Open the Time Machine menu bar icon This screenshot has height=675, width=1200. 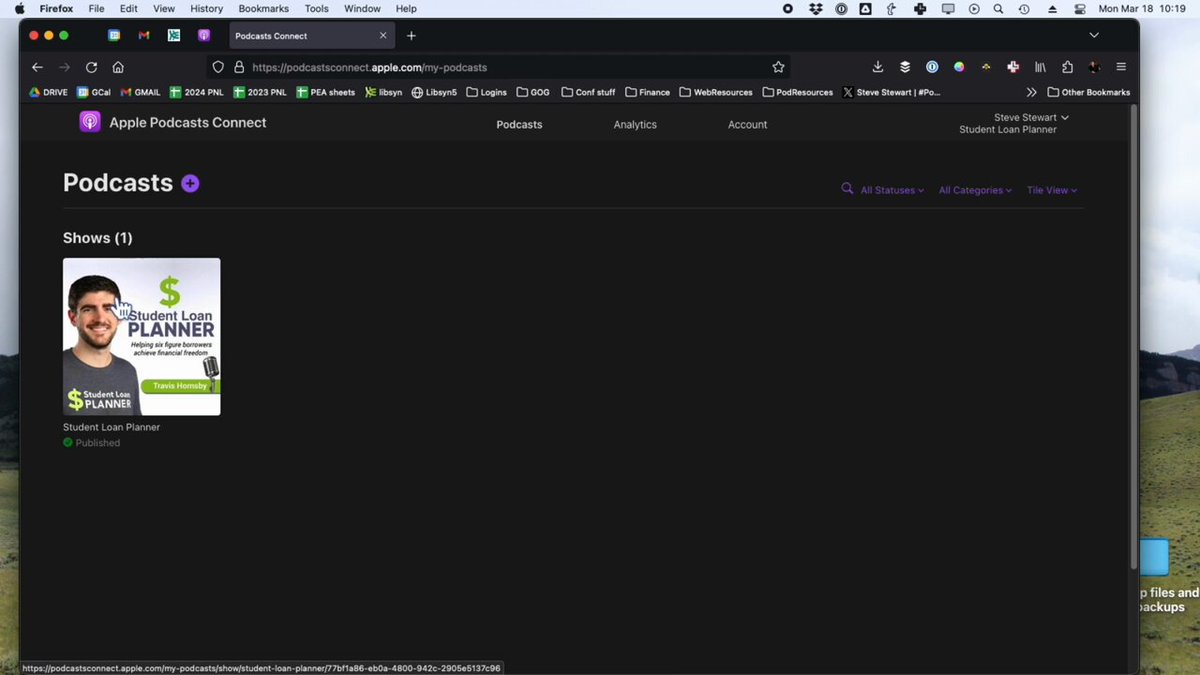(1024, 8)
